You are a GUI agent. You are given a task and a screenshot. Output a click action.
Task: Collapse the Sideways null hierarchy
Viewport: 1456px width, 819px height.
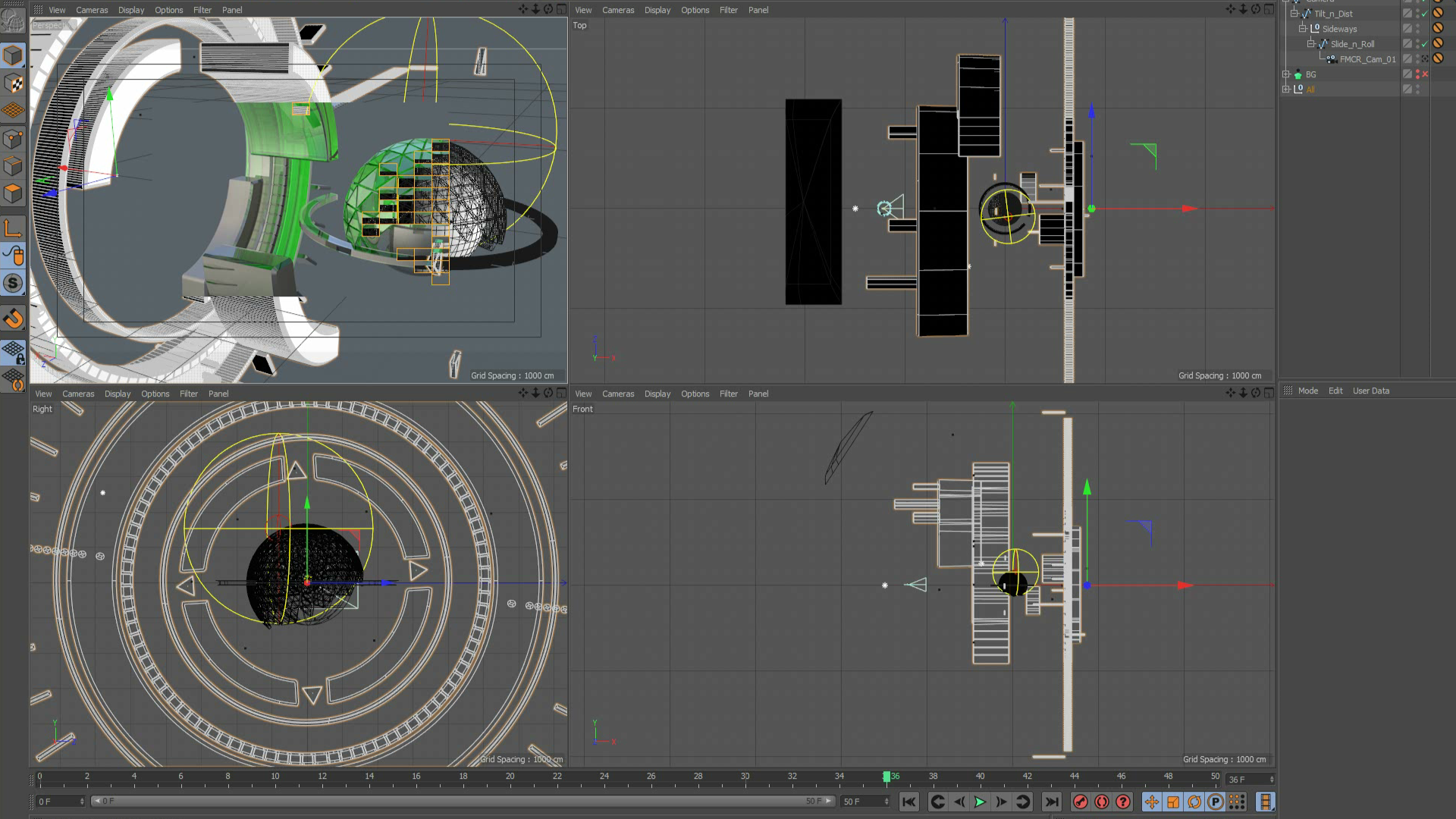pyautogui.click(x=1302, y=29)
